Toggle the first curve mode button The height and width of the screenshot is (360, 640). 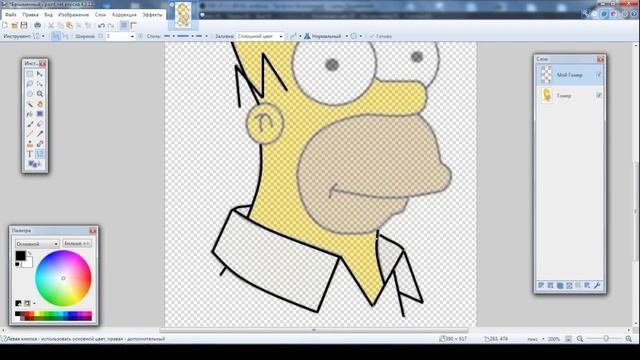click(x=56, y=36)
